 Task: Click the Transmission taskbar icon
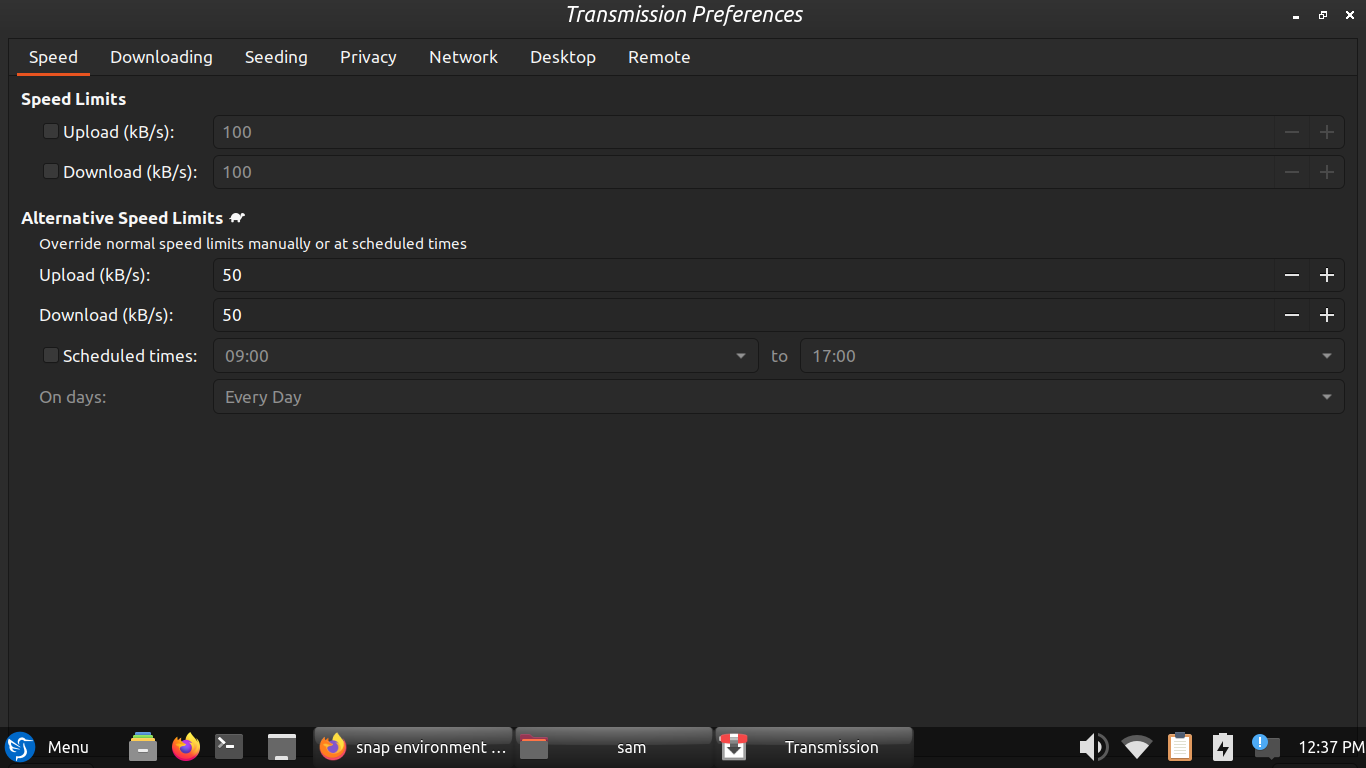pyautogui.click(x=813, y=747)
